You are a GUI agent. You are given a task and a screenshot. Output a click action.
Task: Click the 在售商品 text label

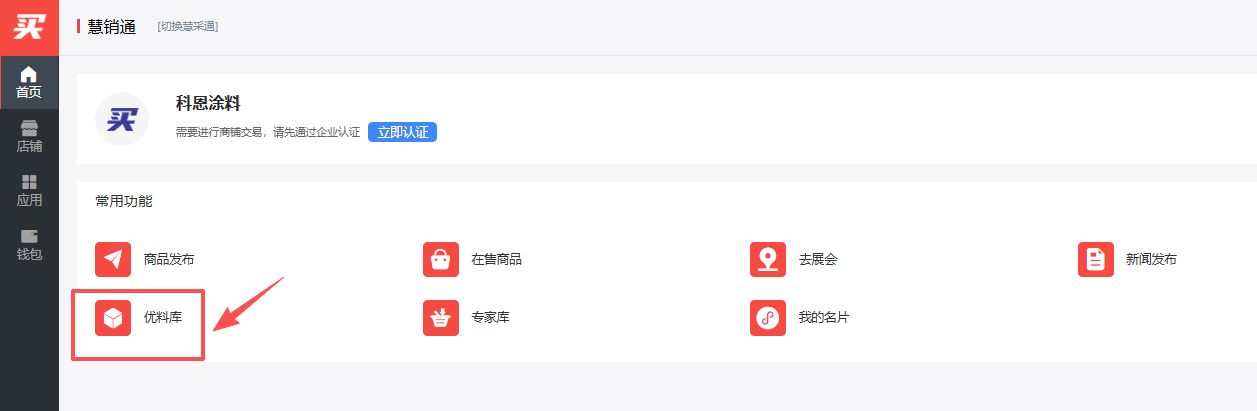point(496,260)
